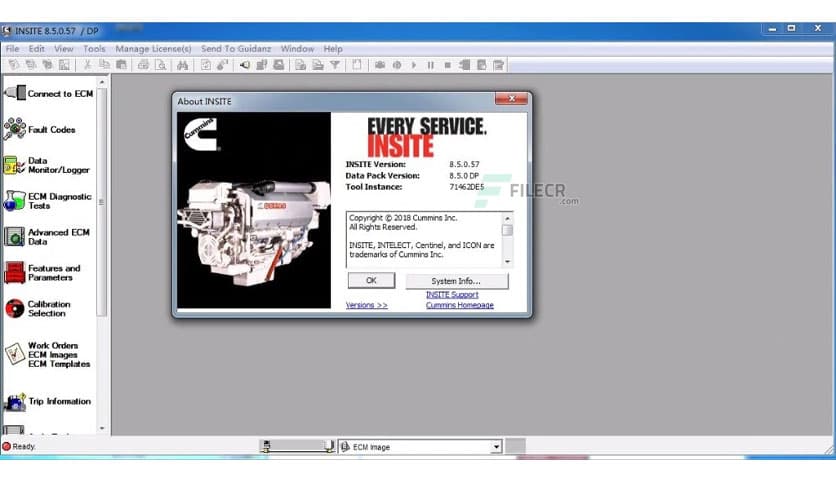
Task: Open Fault Codes from the sidebar
Action: click(x=40, y=130)
